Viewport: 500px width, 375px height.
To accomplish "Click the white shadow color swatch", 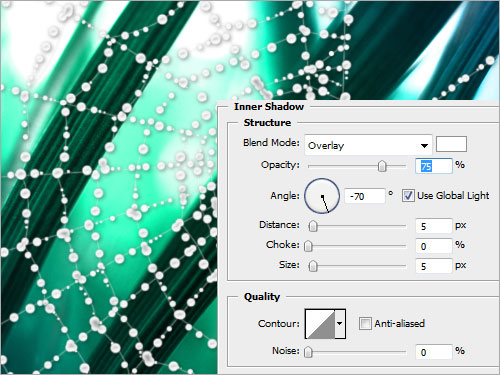I will coord(451,144).
